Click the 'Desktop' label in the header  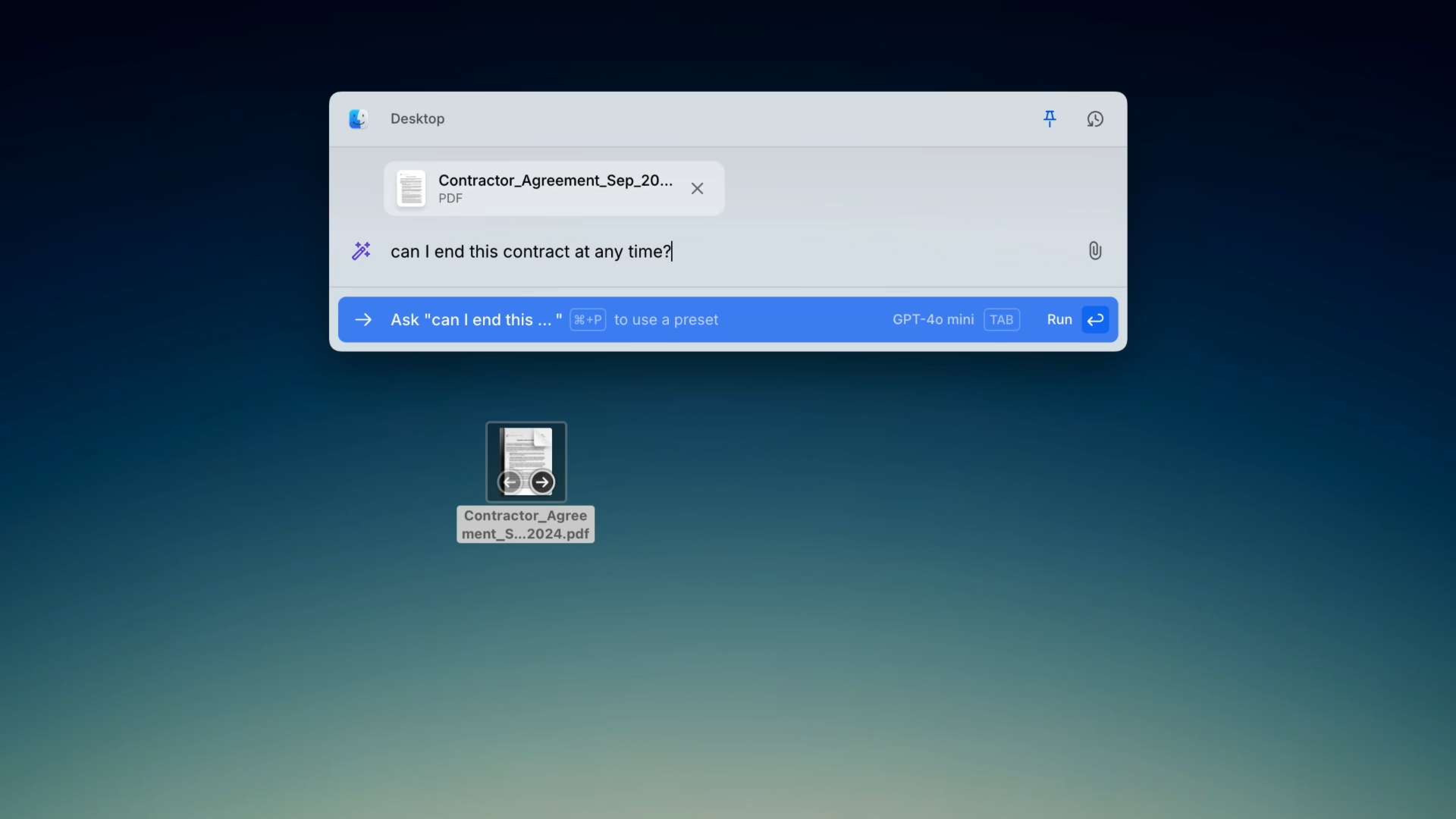tap(417, 119)
